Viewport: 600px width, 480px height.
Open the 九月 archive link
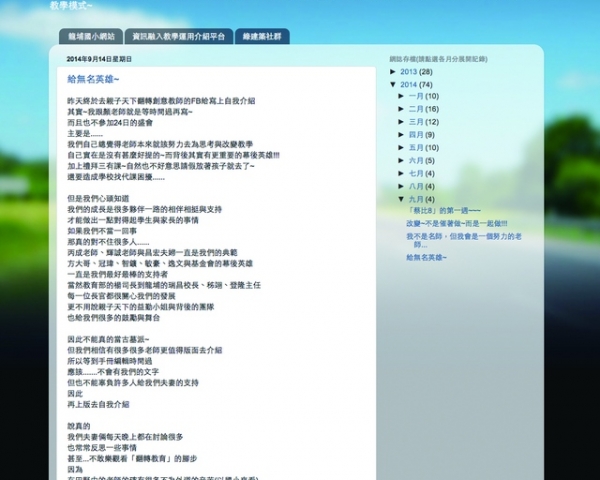coord(416,199)
